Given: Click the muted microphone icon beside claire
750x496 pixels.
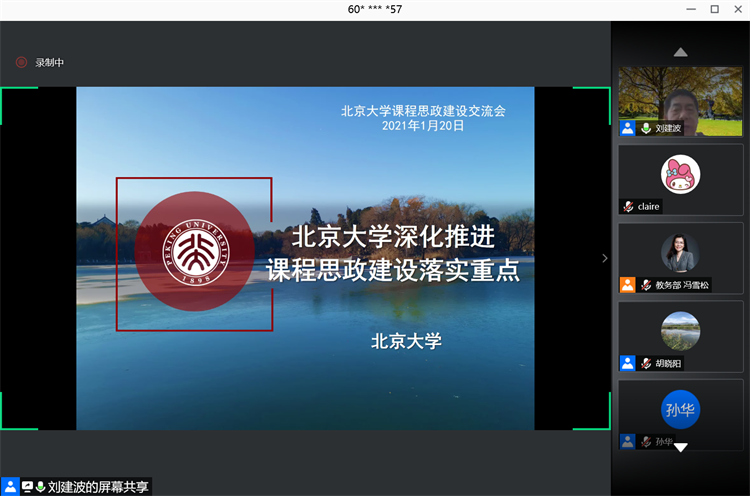Looking at the screenshot, I should [x=629, y=207].
